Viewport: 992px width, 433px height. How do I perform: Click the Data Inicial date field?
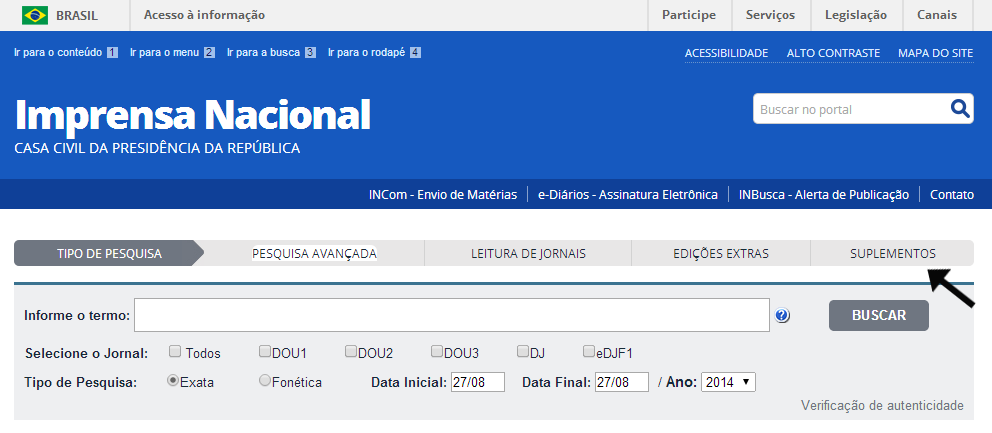pos(478,382)
